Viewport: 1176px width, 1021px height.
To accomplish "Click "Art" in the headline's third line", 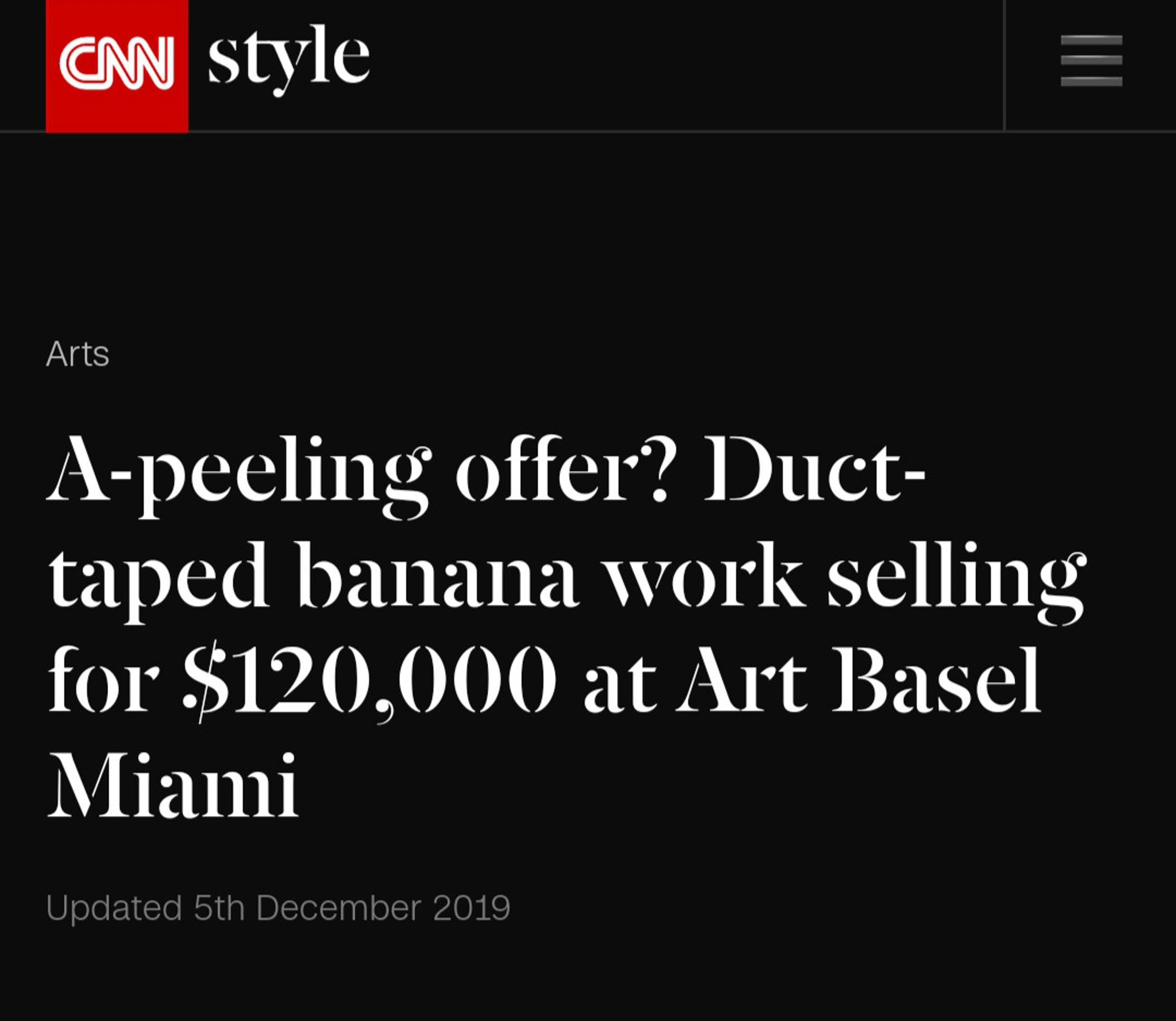I will [x=740, y=681].
